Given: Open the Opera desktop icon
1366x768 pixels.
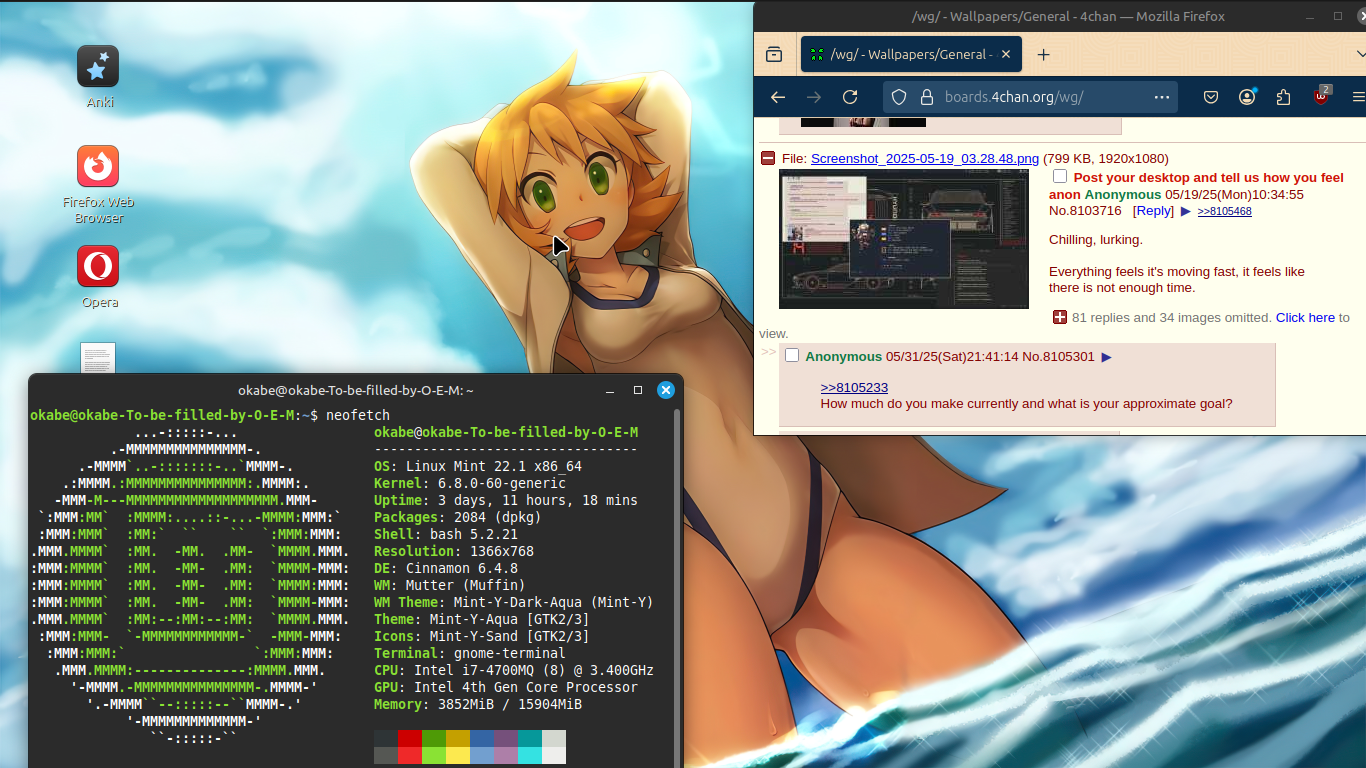Looking at the screenshot, I should coord(98,266).
